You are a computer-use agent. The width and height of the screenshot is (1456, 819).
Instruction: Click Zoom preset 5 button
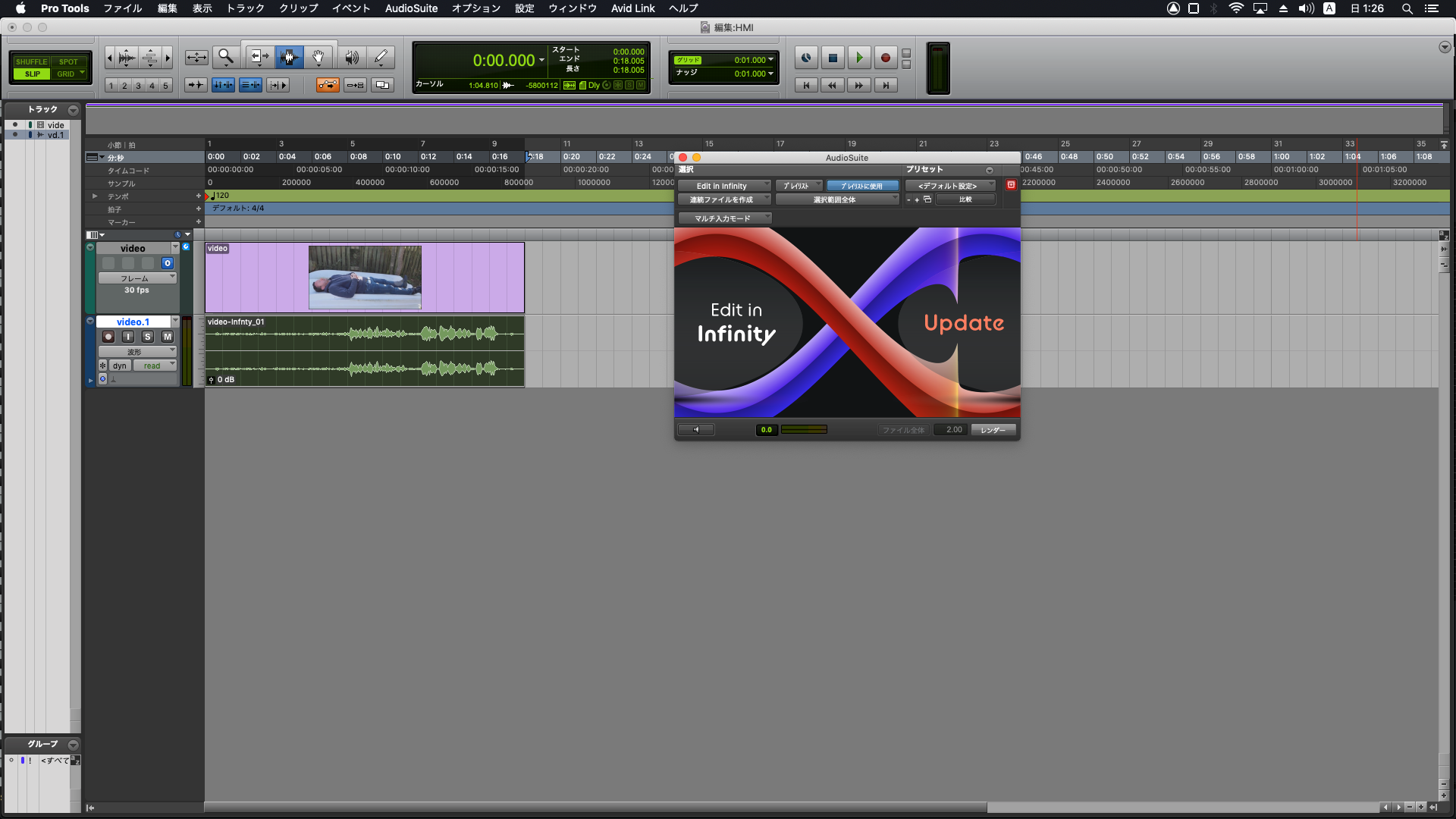tap(165, 86)
